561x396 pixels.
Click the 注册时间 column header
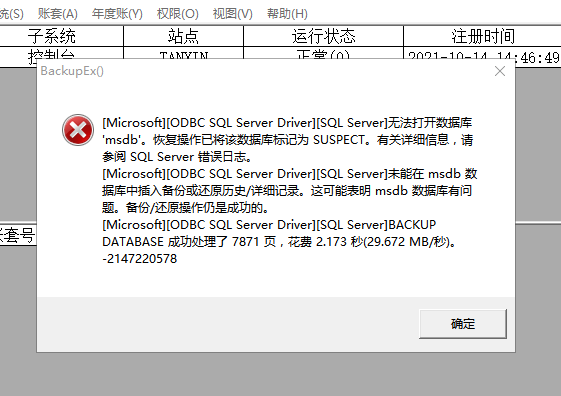point(482,36)
